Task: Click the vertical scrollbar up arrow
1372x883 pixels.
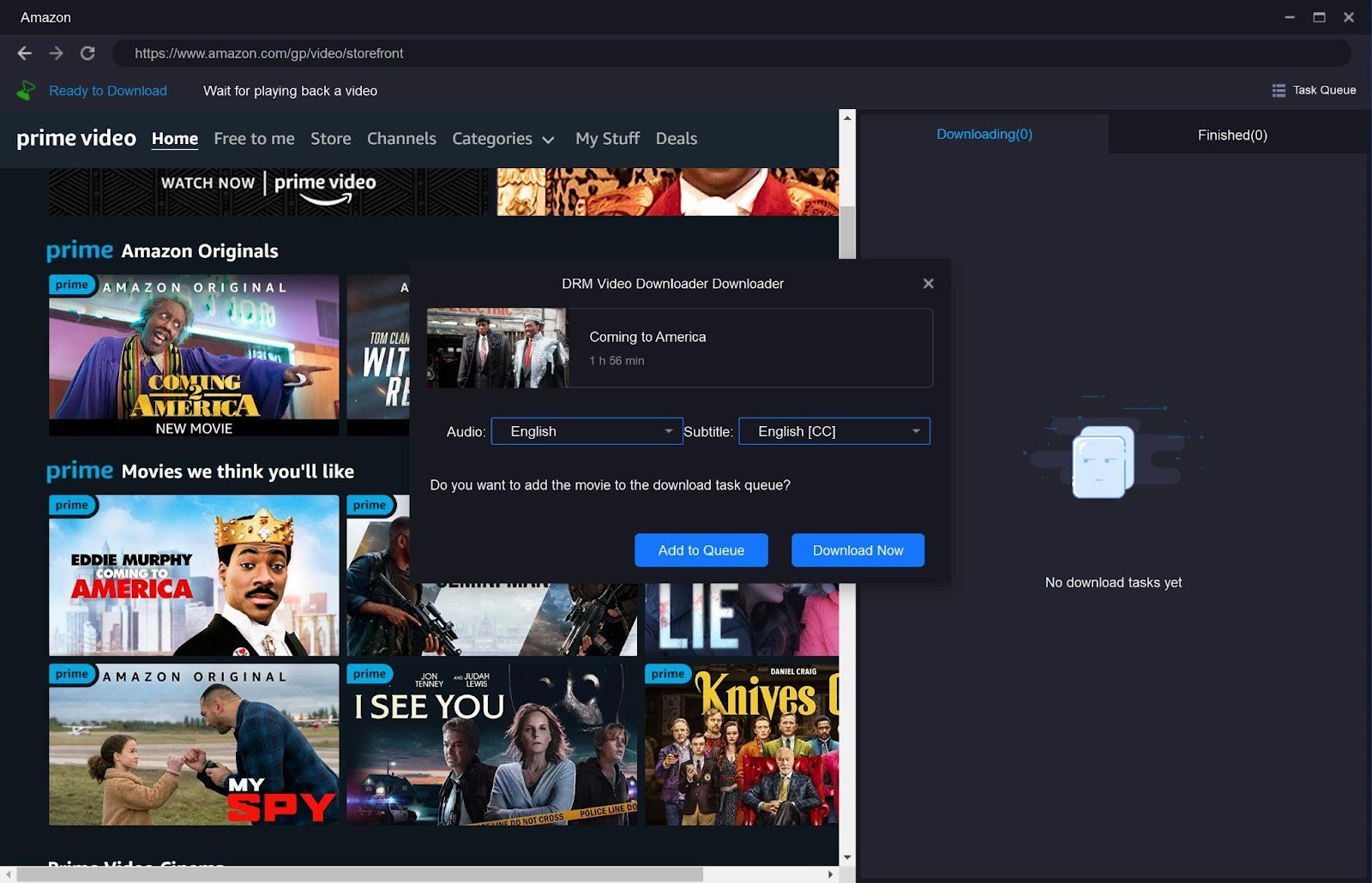Action: 847,117
